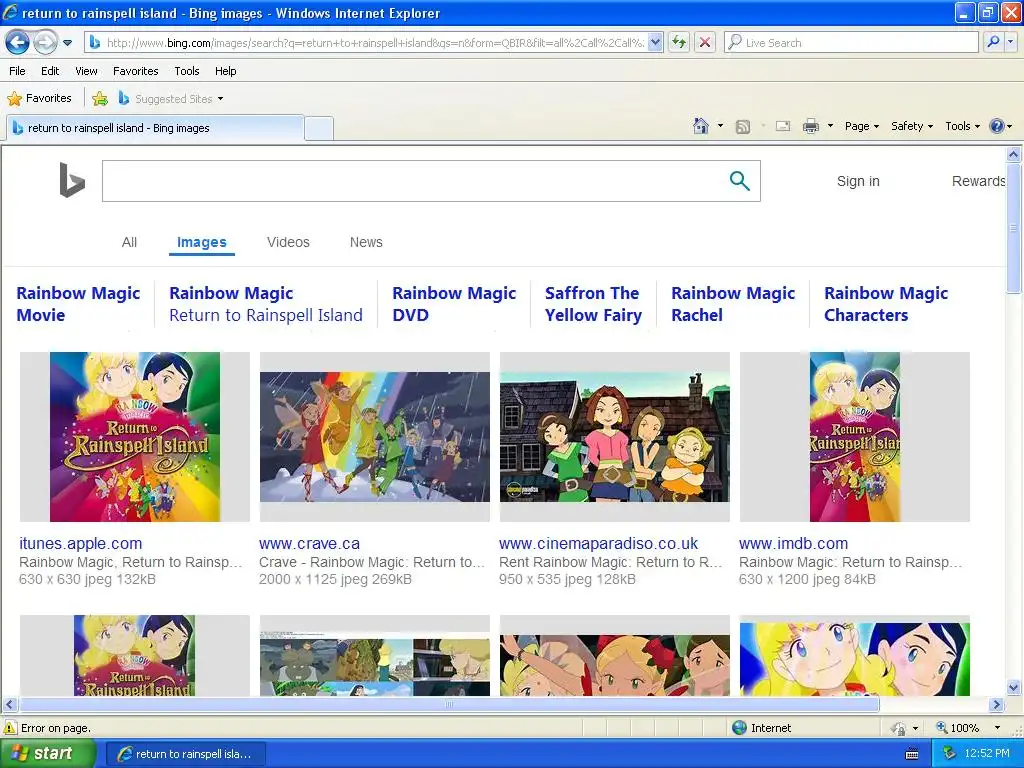Click the Add to Favorites Bar icon
The width and height of the screenshot is (1024, 768).
point(100,99)
